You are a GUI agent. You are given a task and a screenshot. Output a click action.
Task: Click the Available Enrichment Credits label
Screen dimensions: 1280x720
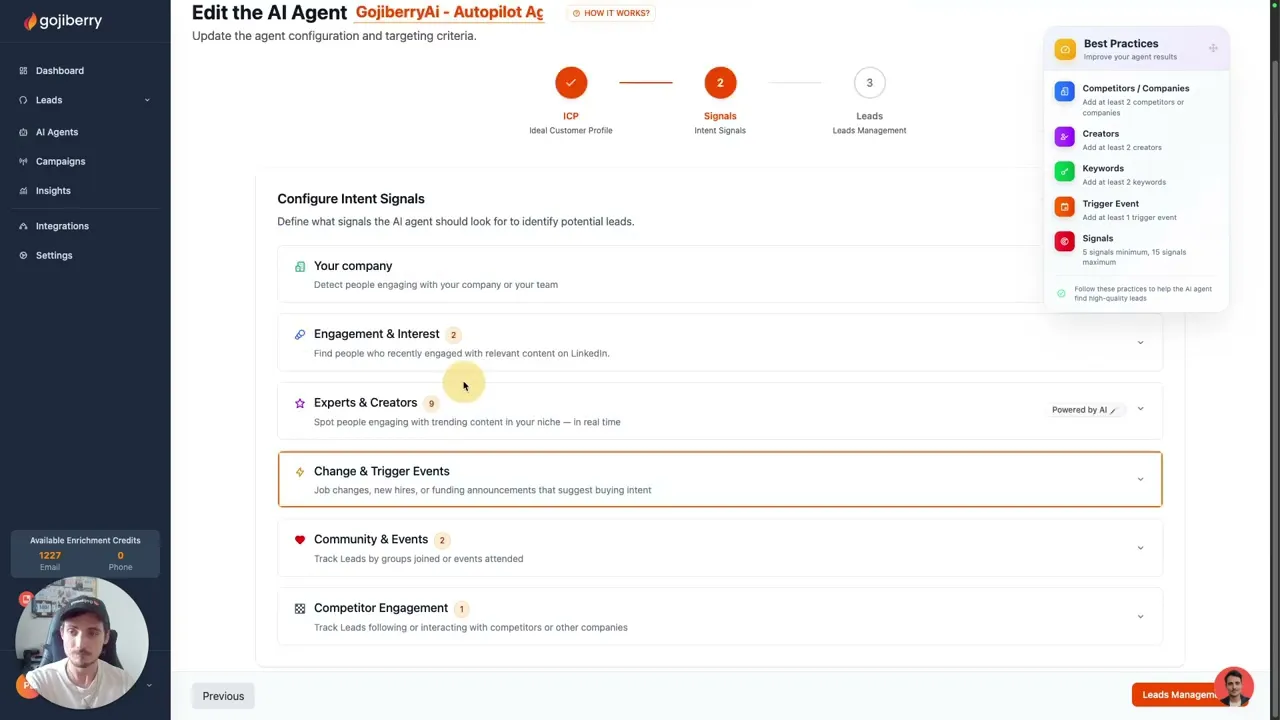coord(85,541)
